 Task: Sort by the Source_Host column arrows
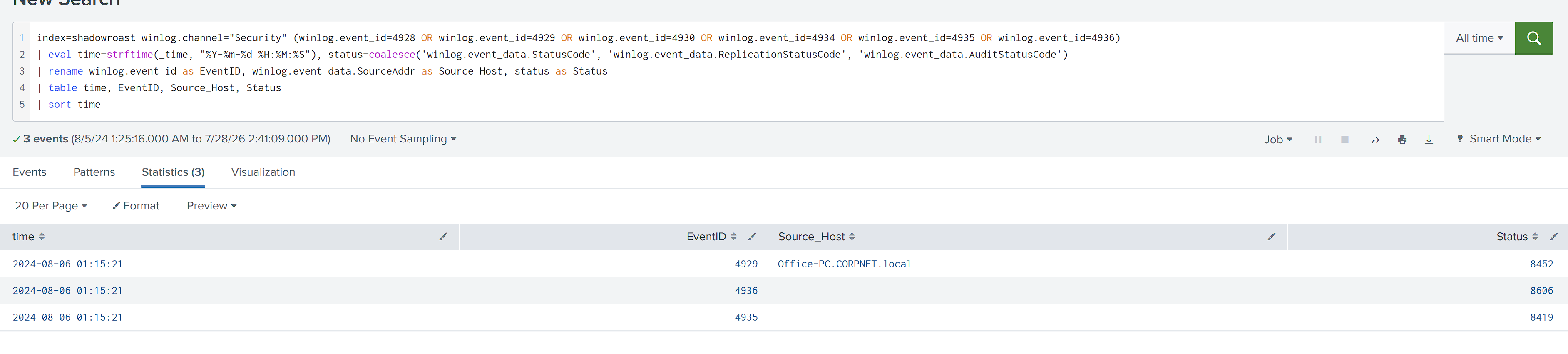click(852, 237)
